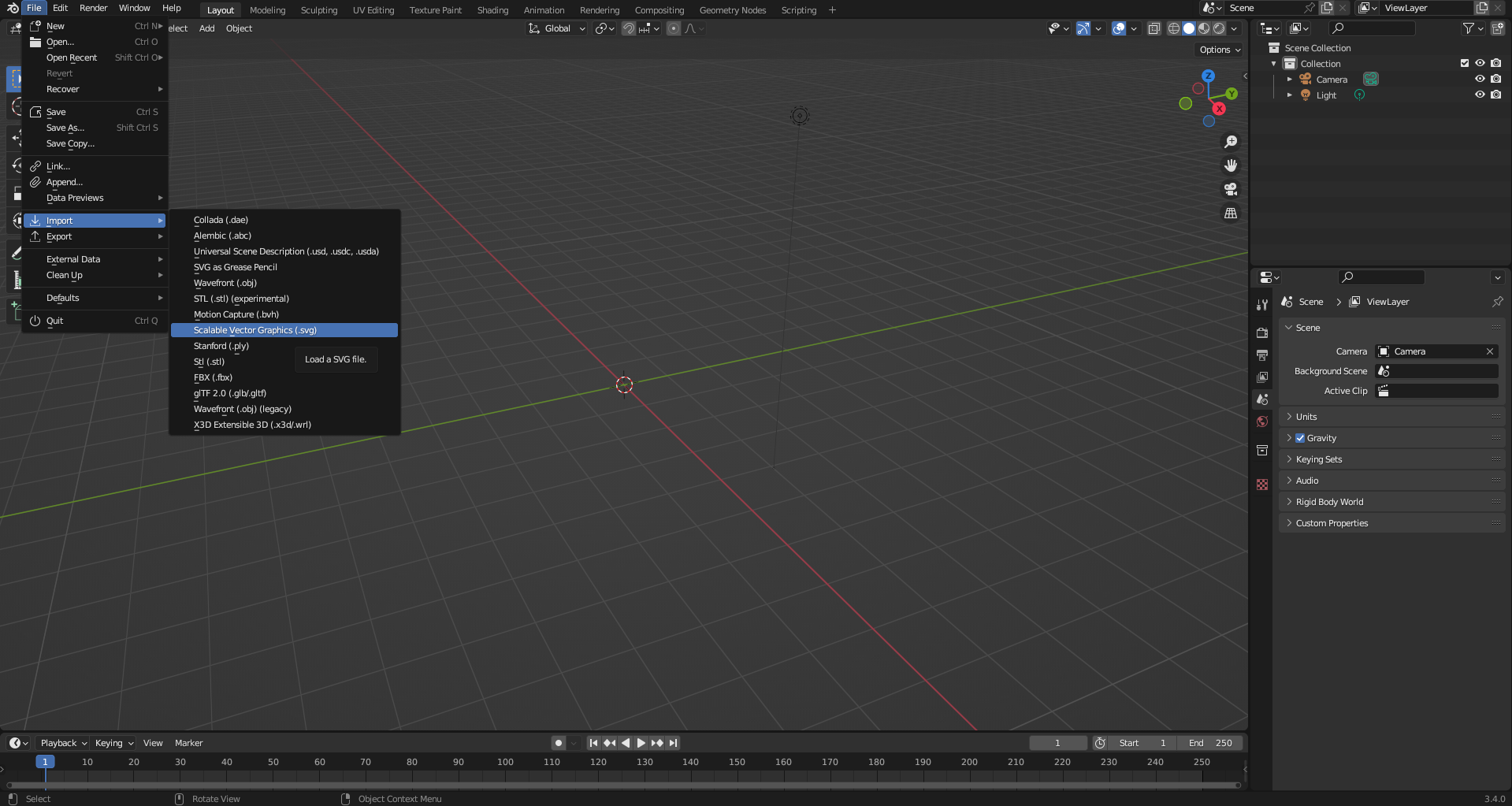This screenshot has height=806, width=1512.
Task: Click the Z axis on navigation gizmo
Action: tap(1208, 76)
